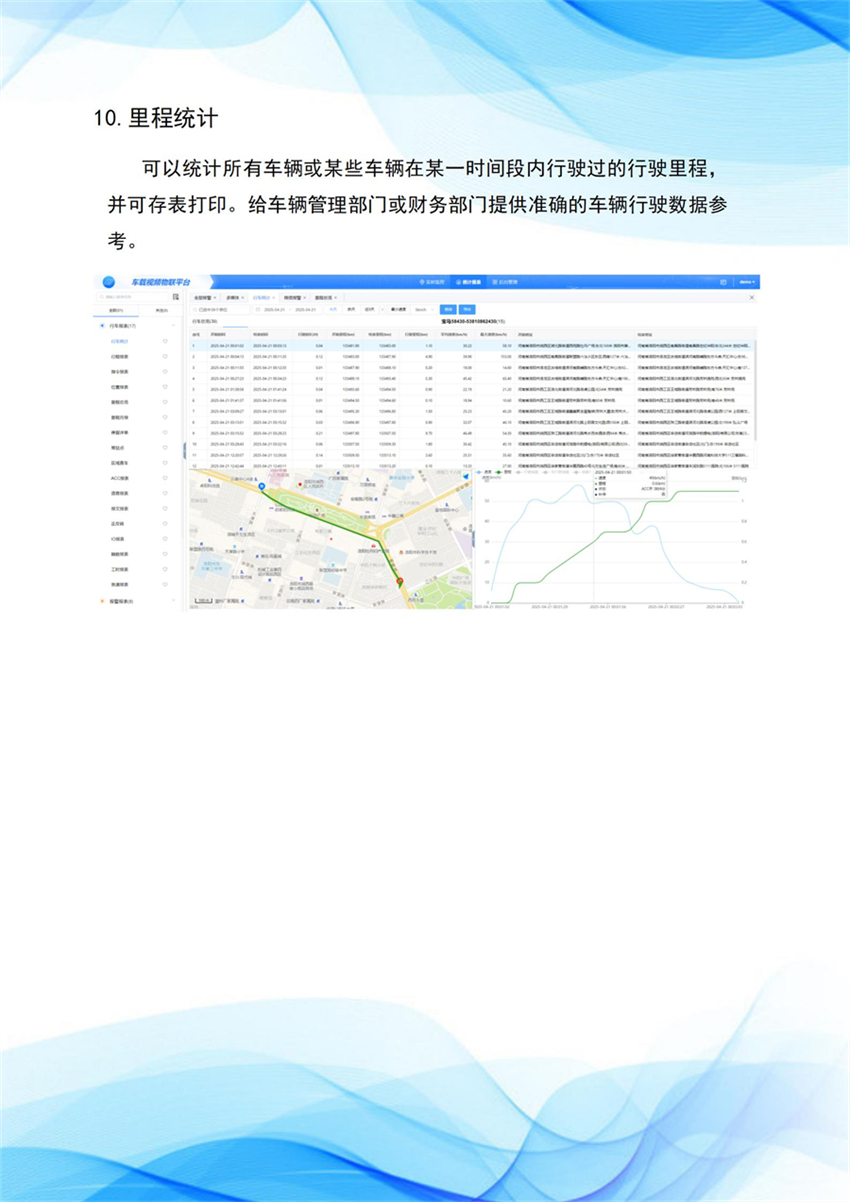Switch to the 实时监控 top navigation tab

(x=431, y=282)
